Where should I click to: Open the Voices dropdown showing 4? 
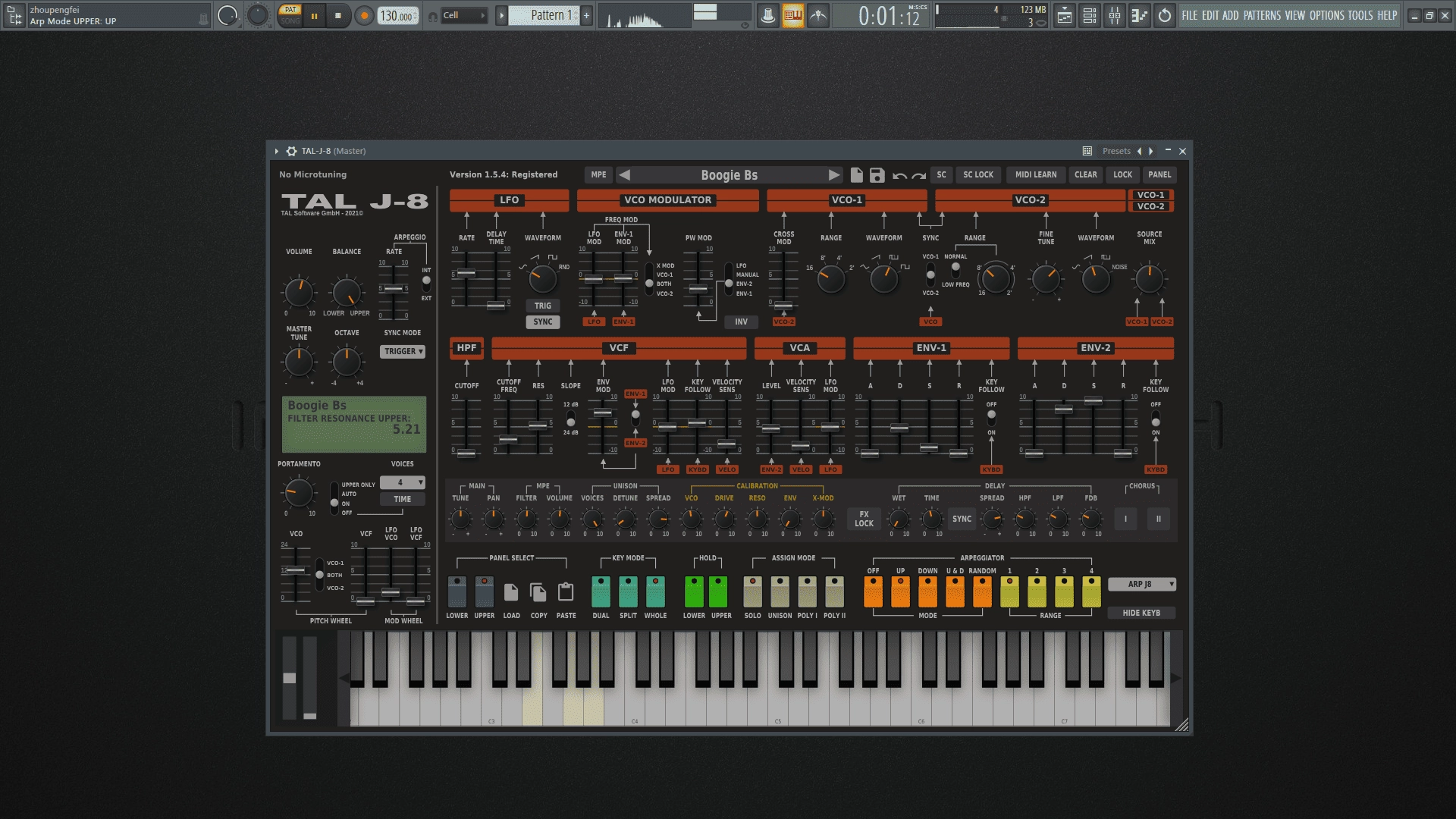pos(402,482)
